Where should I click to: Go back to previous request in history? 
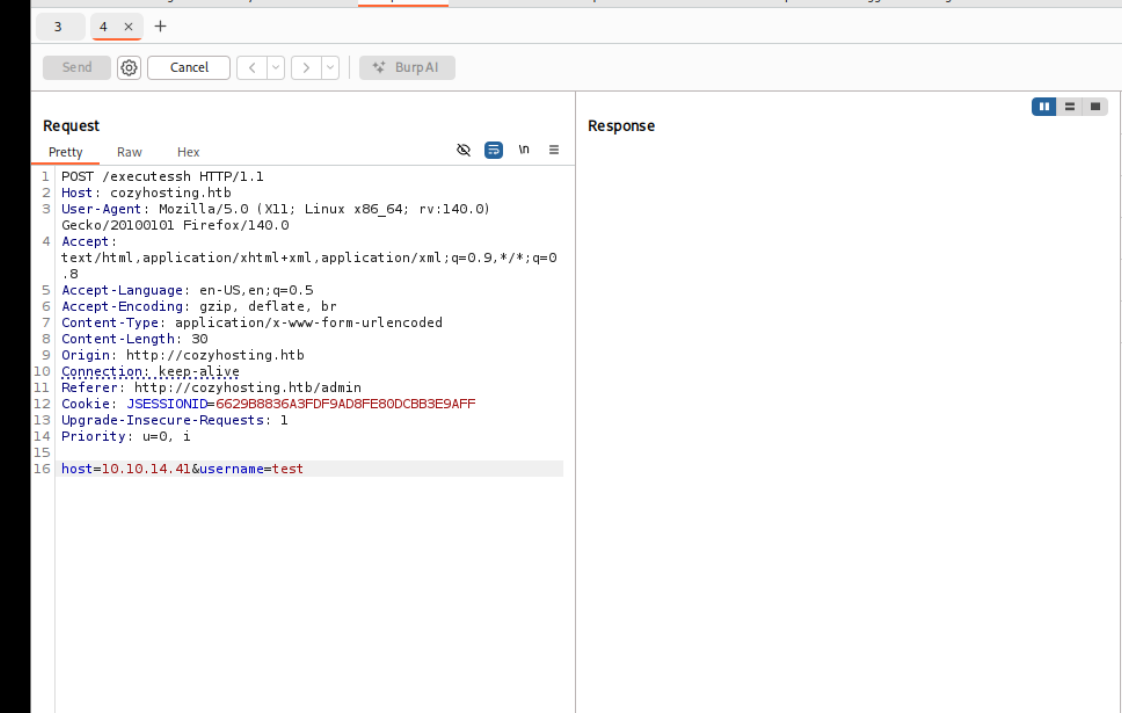tap(252, 68)
